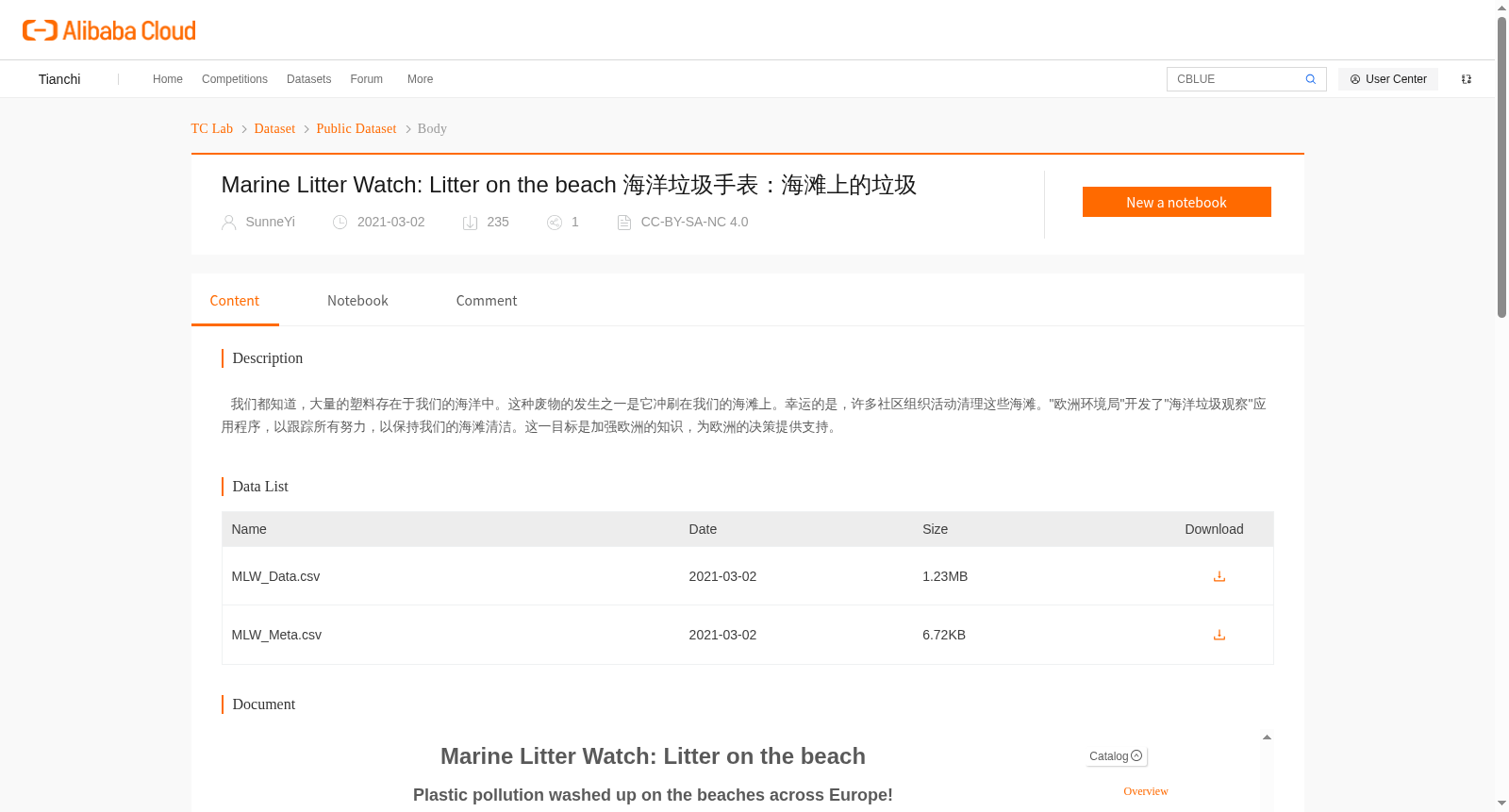Open Competitions in the navigation bar
Screen dimensions: 1509x812
[x=235, y=79]
